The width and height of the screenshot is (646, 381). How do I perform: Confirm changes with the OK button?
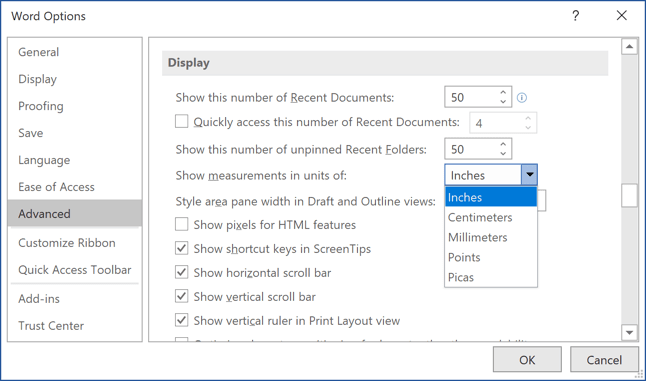point(527,360)
